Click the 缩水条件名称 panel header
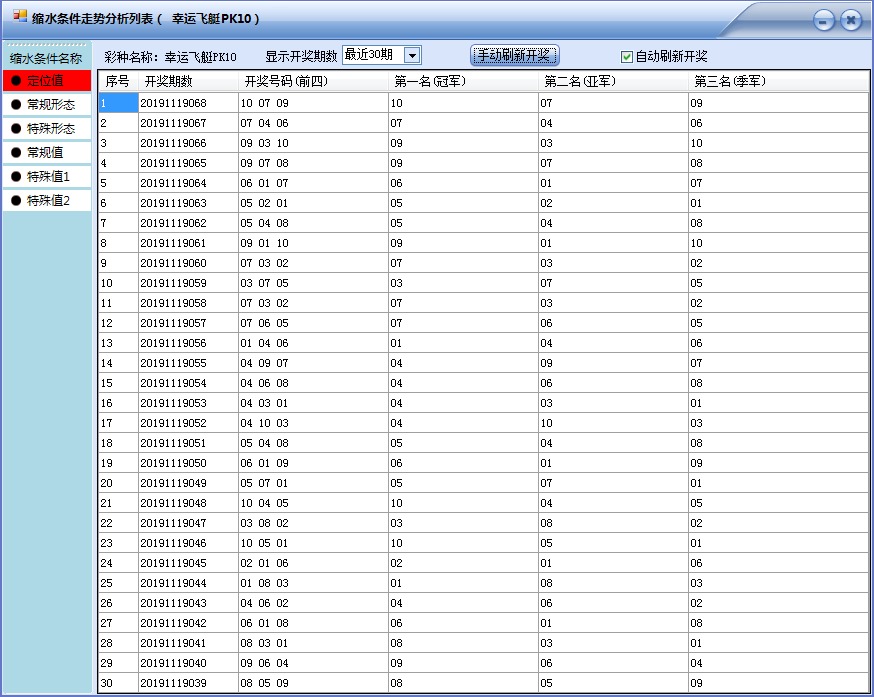The image size is (874, 697). [x=48, y=58]
